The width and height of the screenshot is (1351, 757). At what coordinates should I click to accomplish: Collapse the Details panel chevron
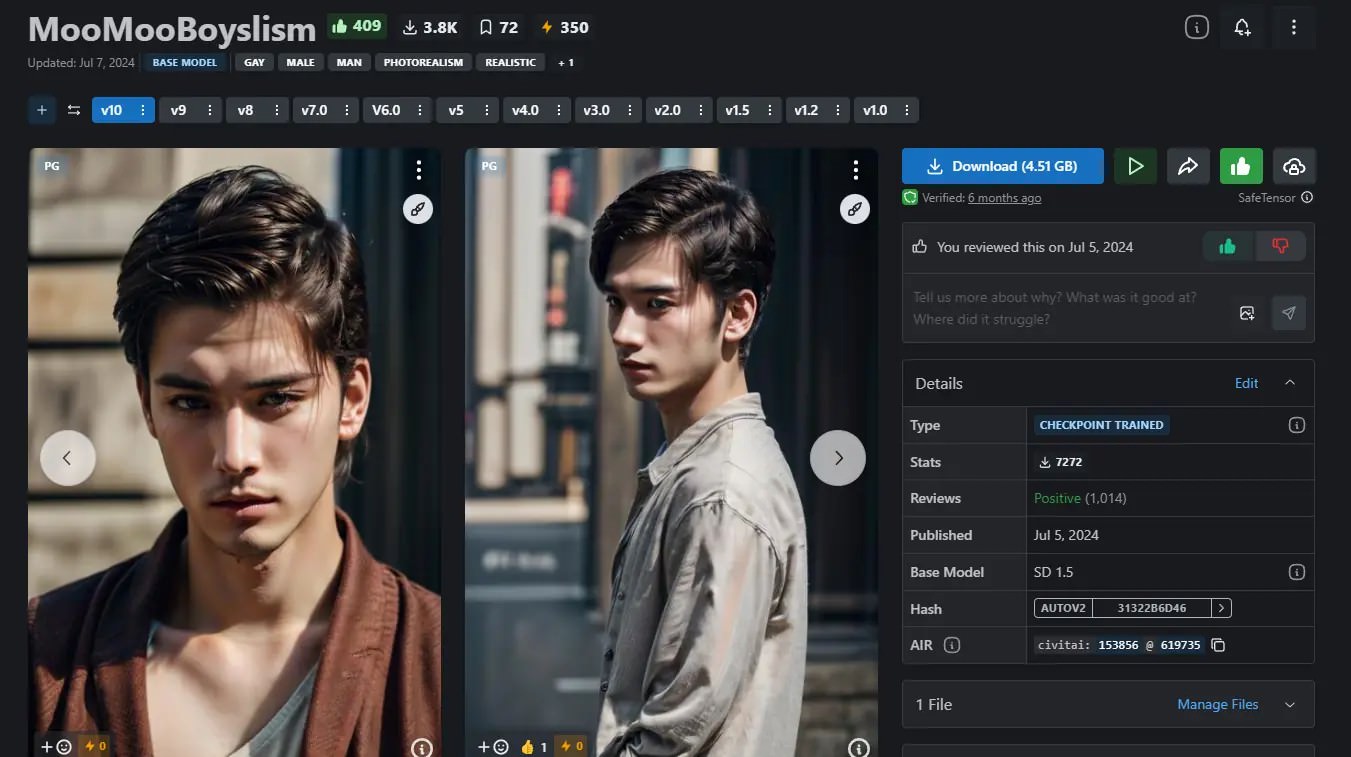[1290, 383]
